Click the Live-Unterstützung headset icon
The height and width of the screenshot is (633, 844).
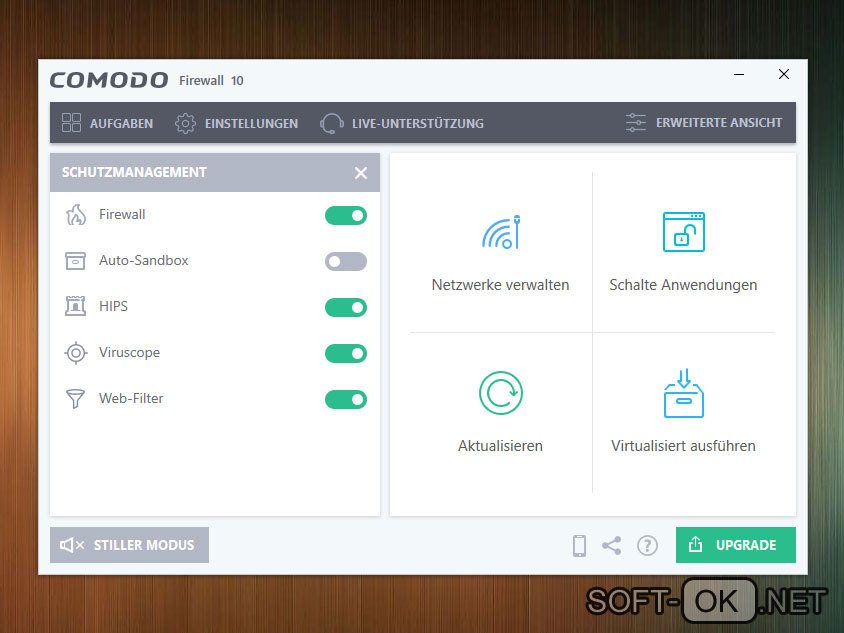point(332,123)
